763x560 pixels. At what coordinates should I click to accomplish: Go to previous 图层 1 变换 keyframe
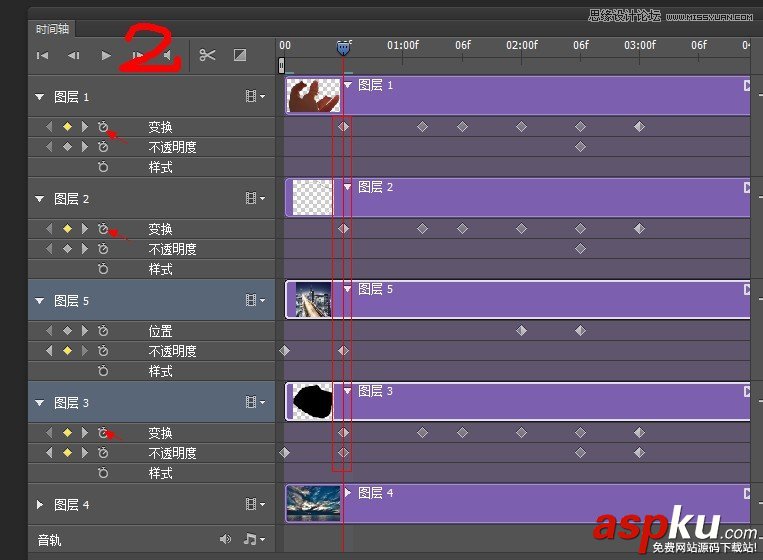49,127
